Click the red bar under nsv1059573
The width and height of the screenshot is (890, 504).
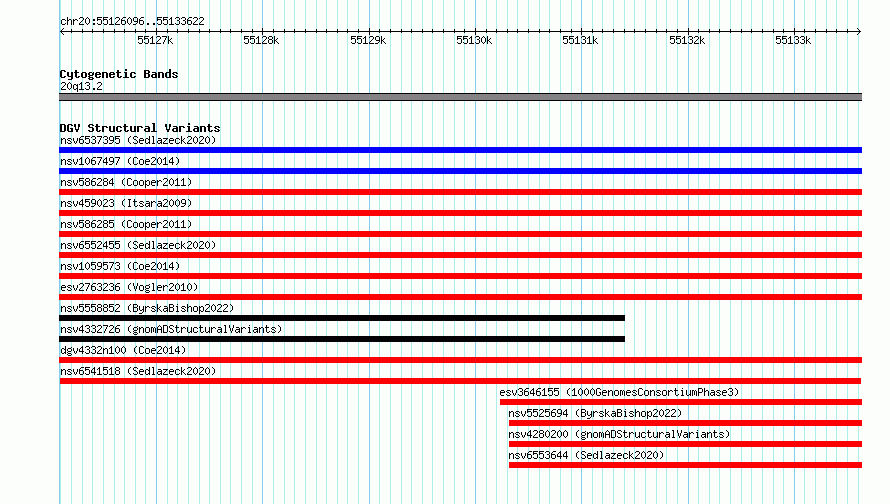[460, 276]
